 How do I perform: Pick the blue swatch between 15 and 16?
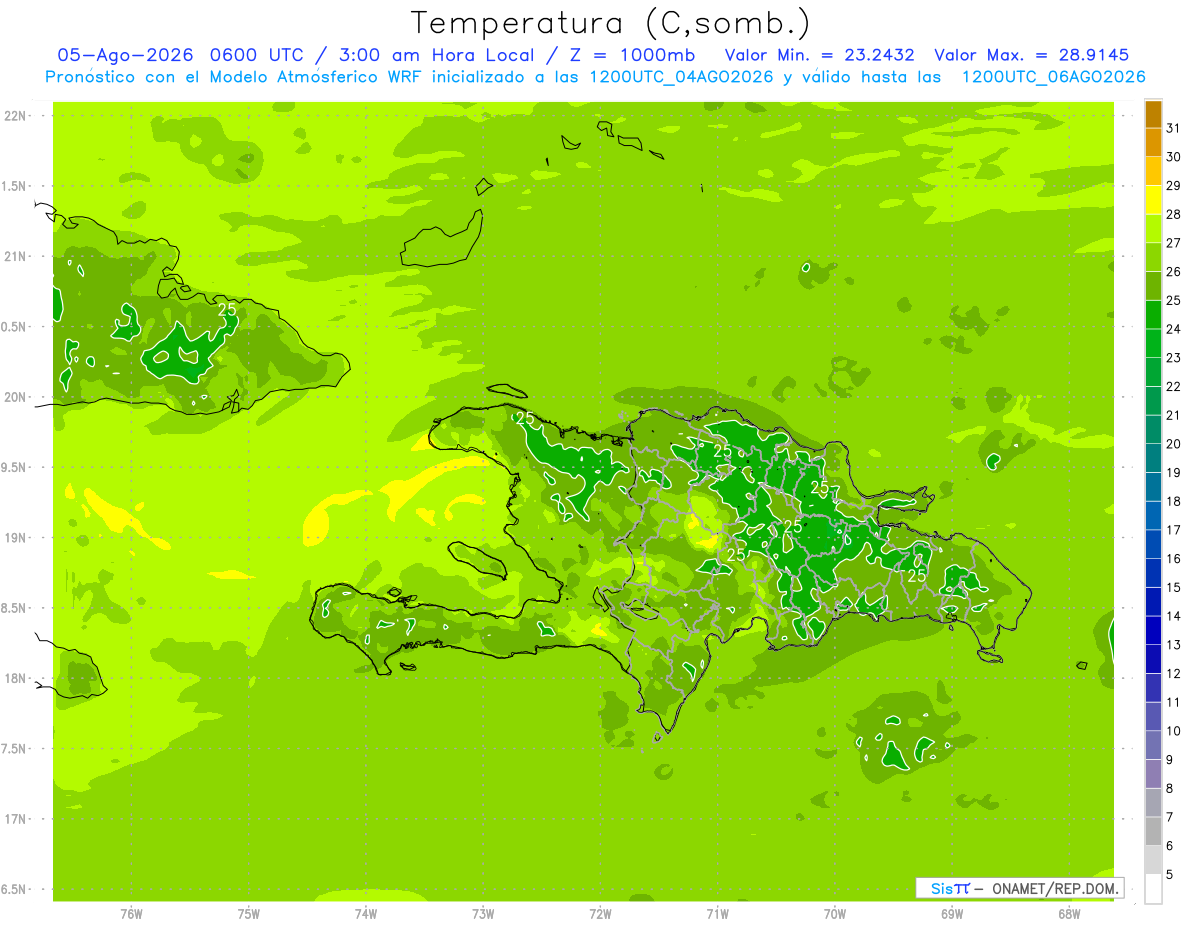(x=1153, y=574)
